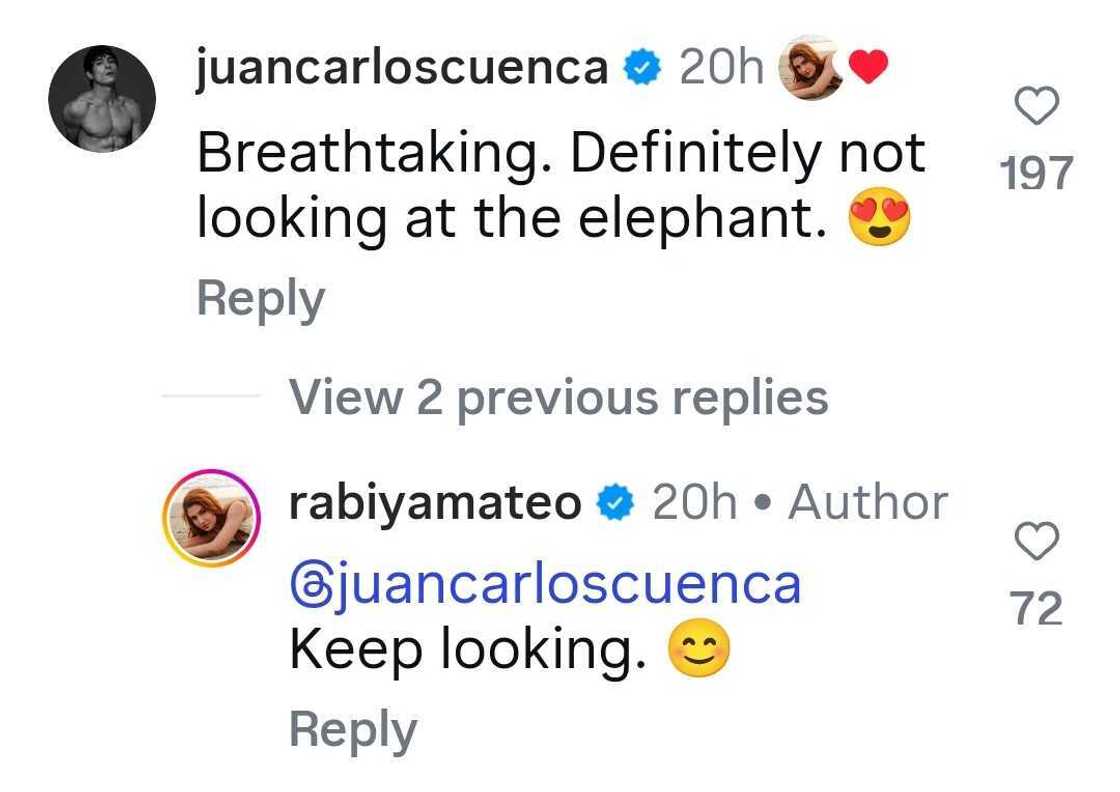Viewport: 1120px width, 792px height.
Task: Click the red heart reaction badge
Action: [x=870, y=66]
